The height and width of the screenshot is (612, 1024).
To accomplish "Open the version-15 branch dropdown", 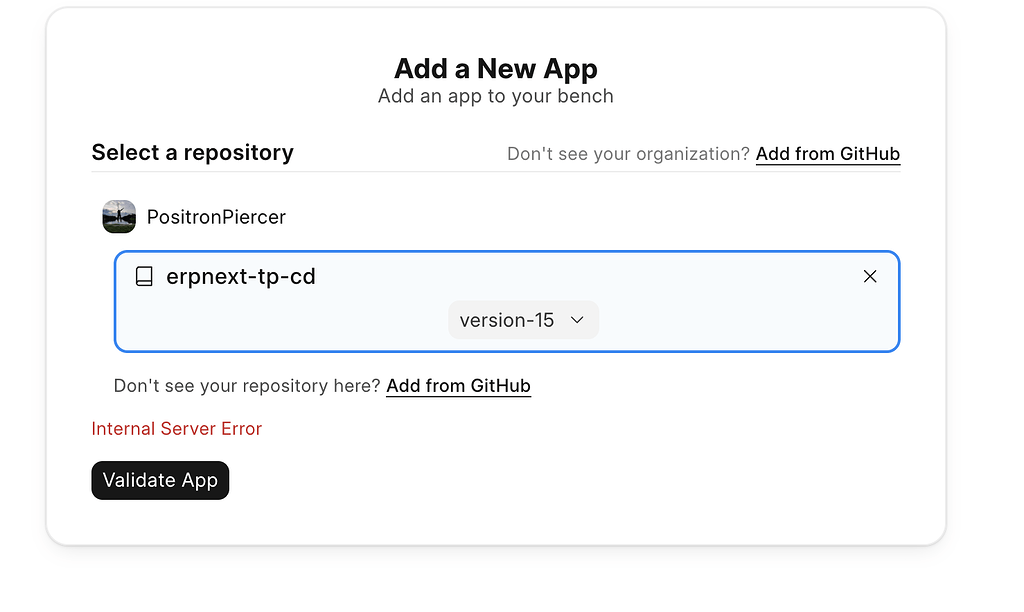I will (x=523, y=320).
